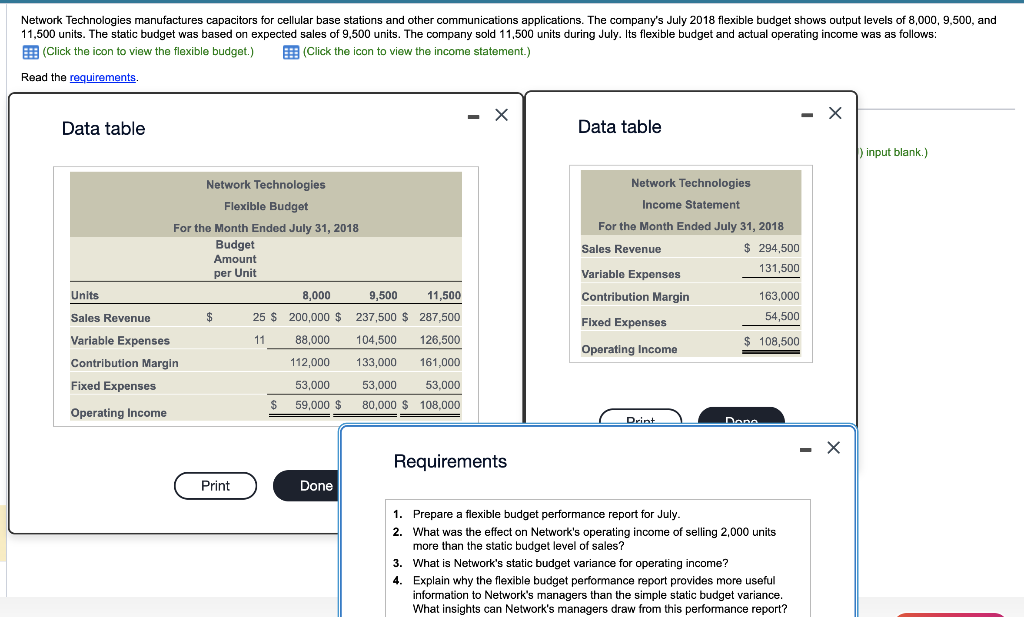Minimize the flexible budget Data table window
This screenshot has height=617, width=1024.
click(x=473, y=115)
